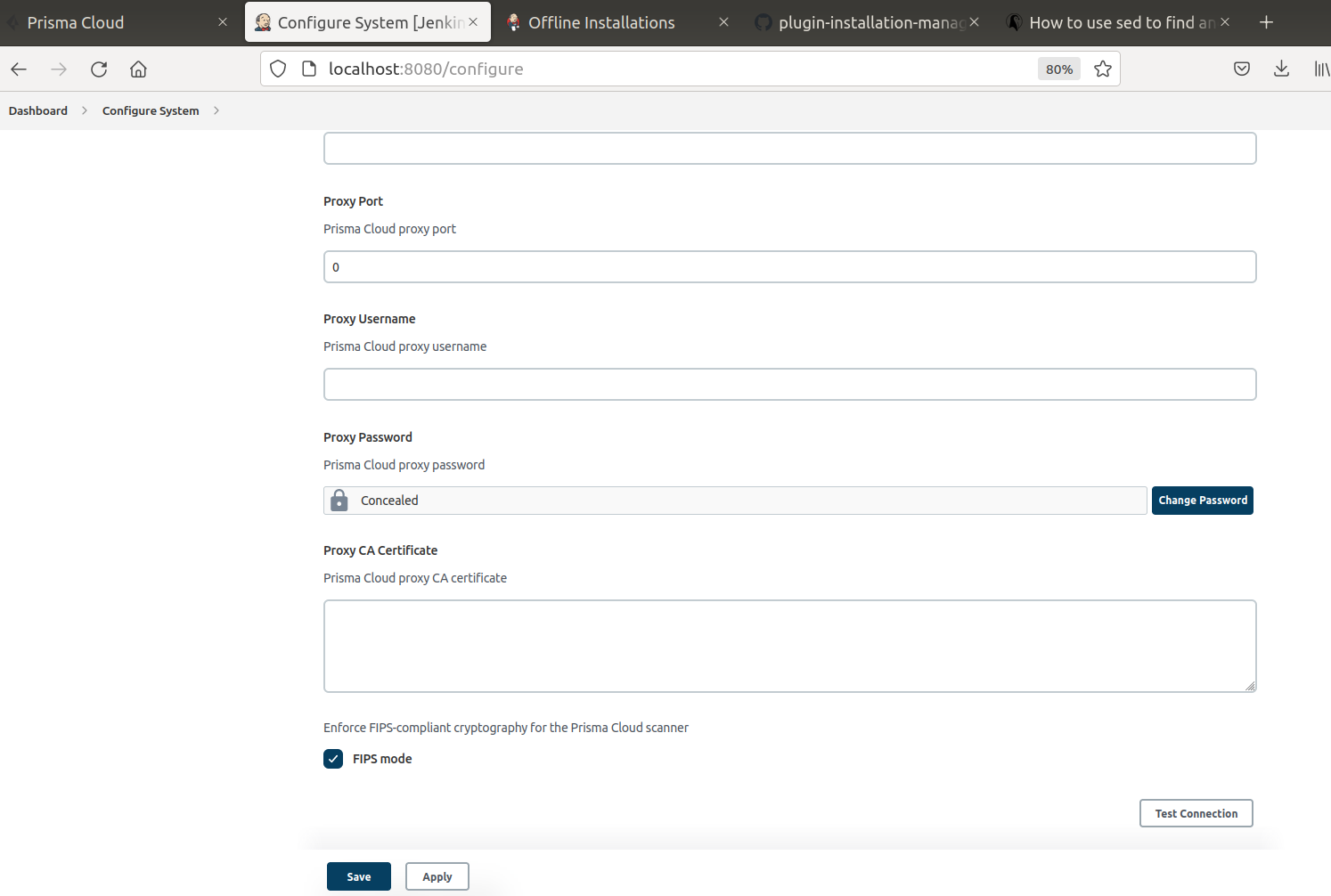Toggle the FIPS mode checkbox
Viewport: 1331px width, 896px height.
tap(333, 759)
